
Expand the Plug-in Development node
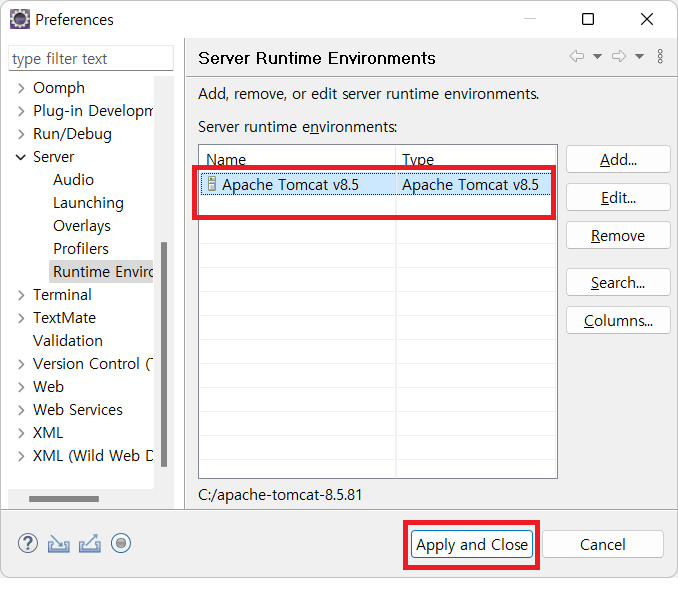click(x=21, y=111)
